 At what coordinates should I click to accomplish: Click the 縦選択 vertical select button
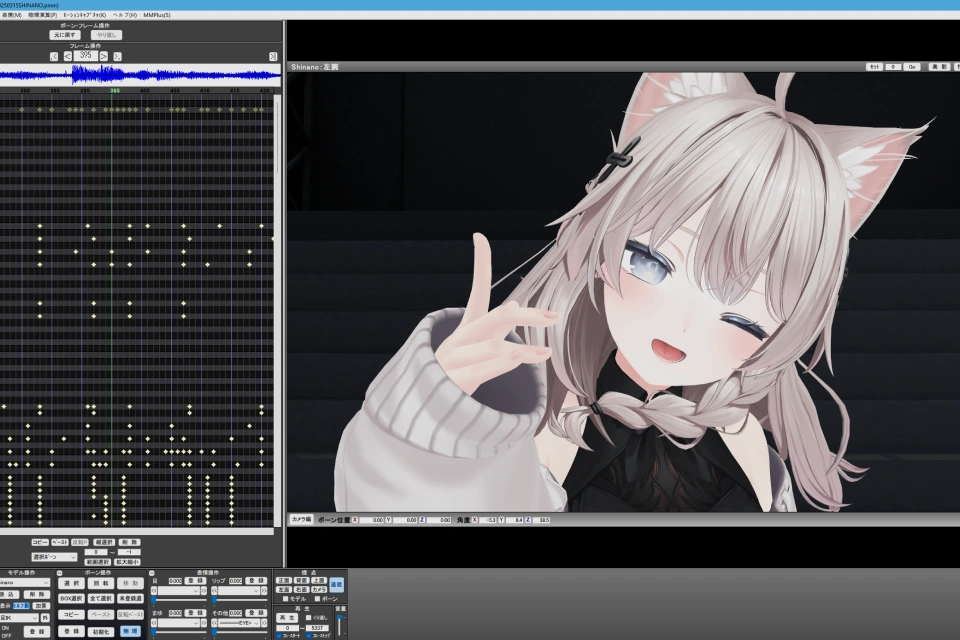(104, 543)
